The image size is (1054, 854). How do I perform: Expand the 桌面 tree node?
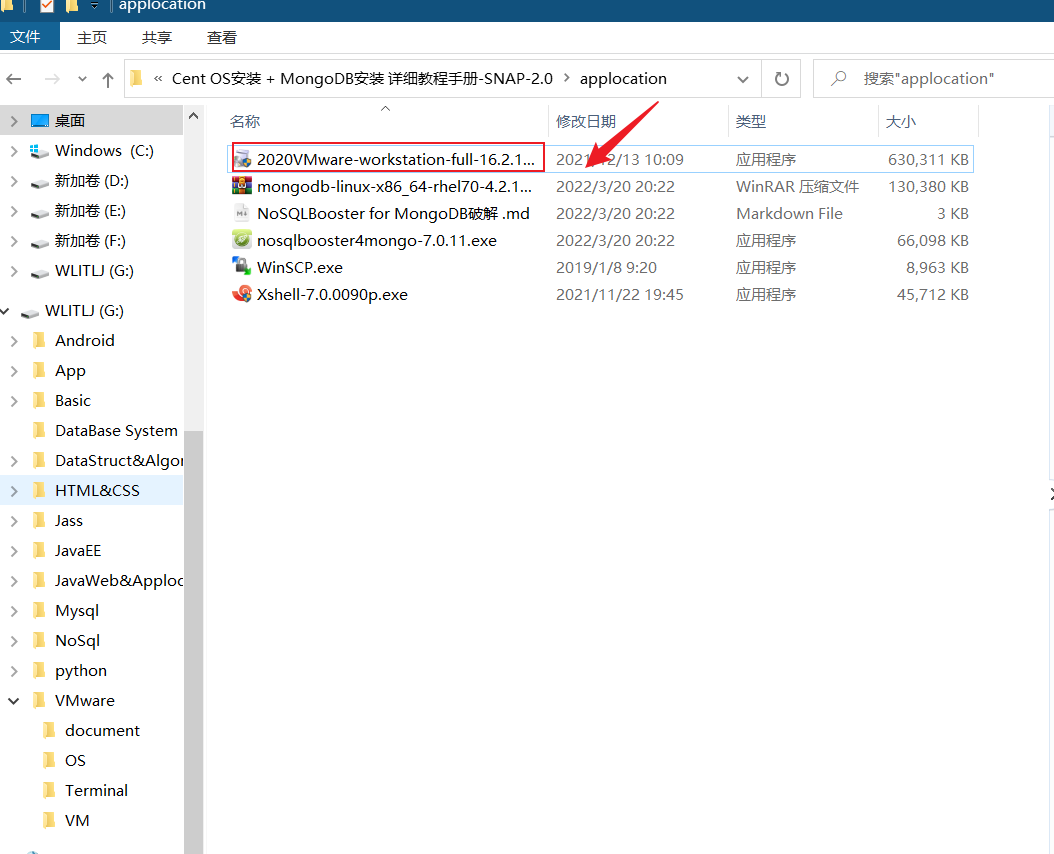(x=14, y=121)
